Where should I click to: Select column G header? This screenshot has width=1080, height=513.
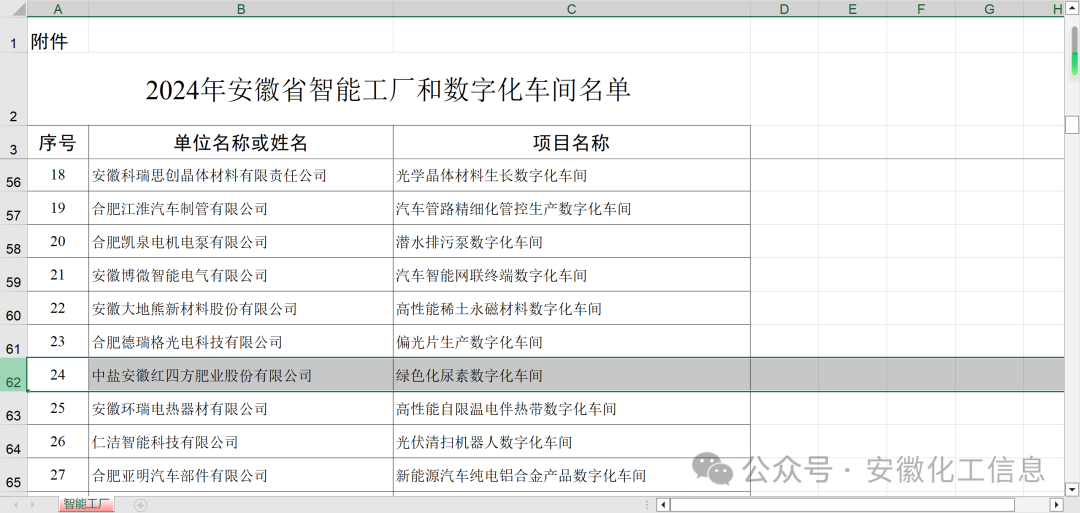[989, 8]
